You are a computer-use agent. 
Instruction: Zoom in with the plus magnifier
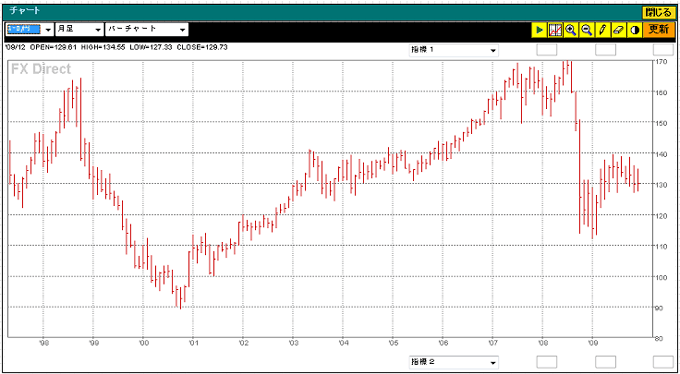coord(571,30)
